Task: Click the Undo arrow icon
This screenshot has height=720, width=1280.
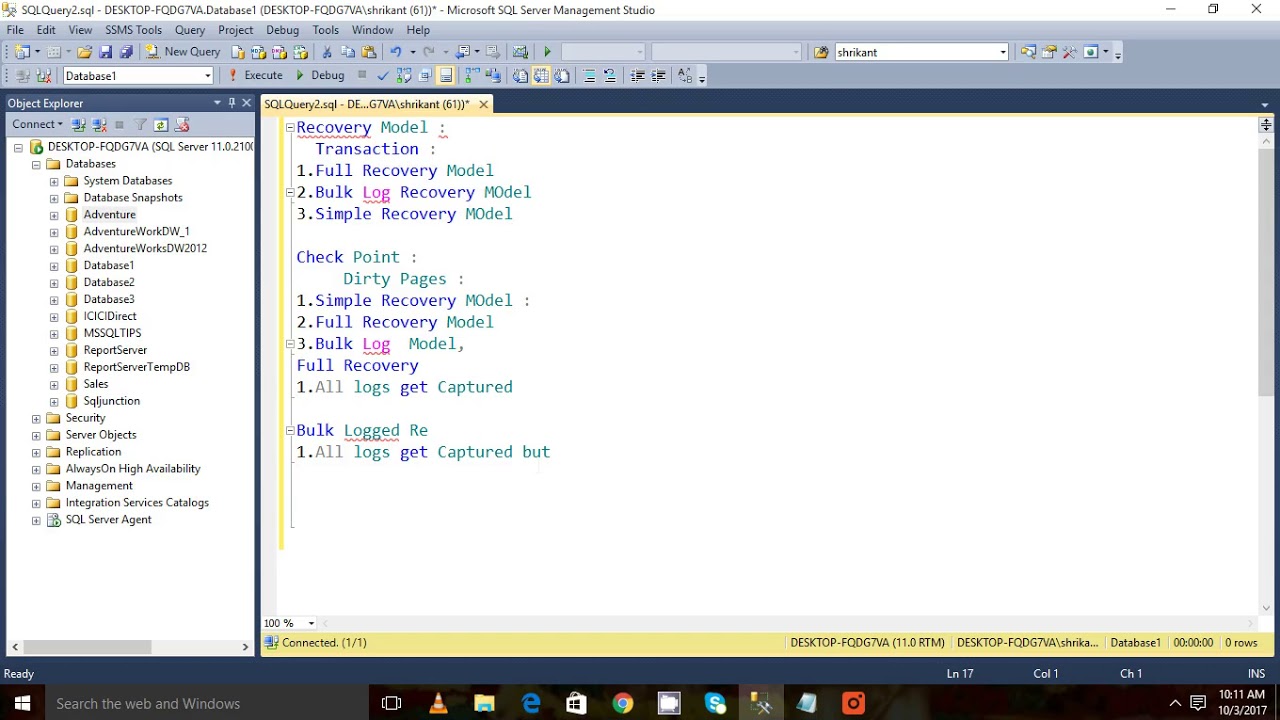Action: pyautogui.click(x=395, y=52)
